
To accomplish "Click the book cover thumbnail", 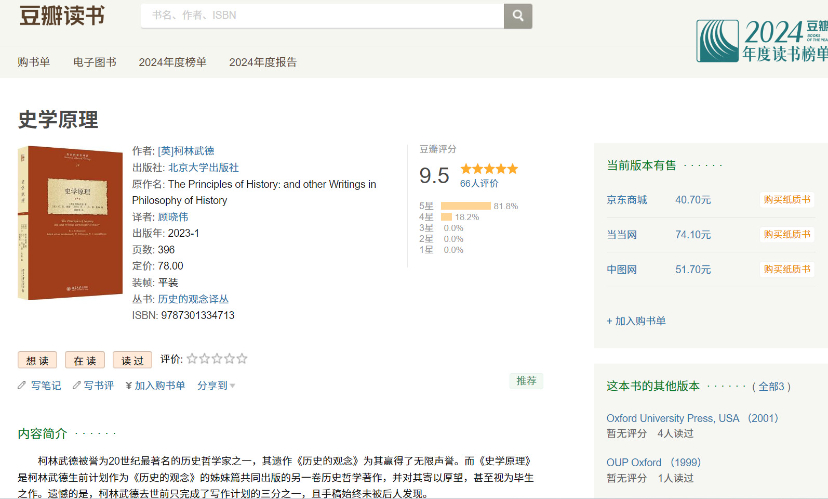I will click(x=70, y=223).
